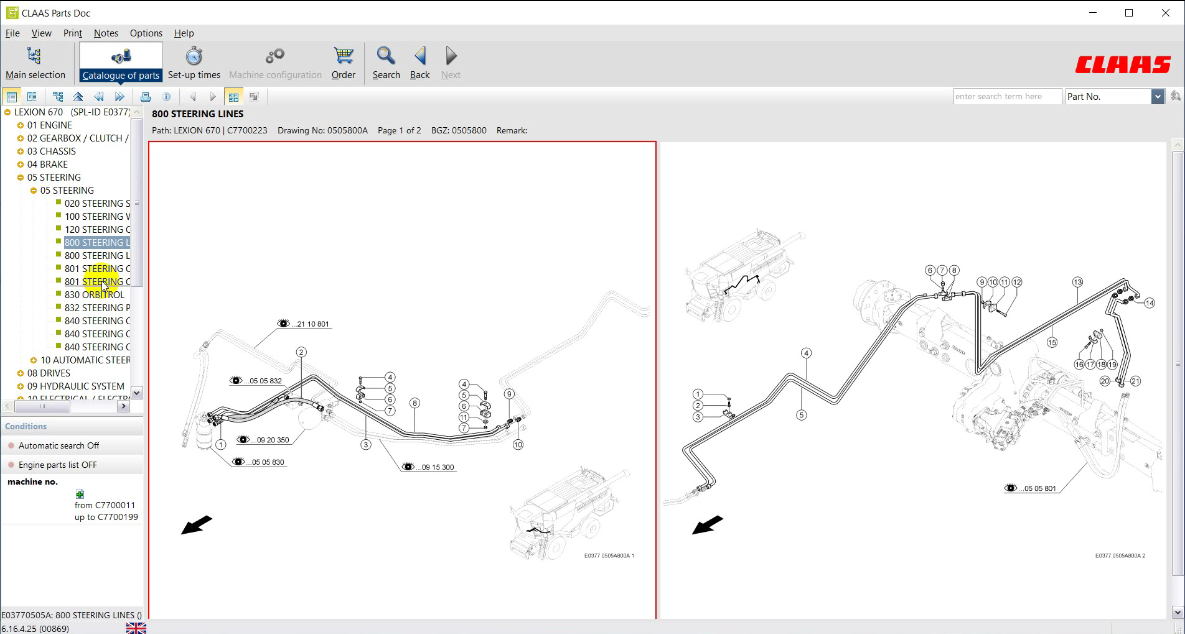The width and height of the screenshot is (1185, 634).
Task: Select 832 STEERING tree entry
Action: [97, 308]
